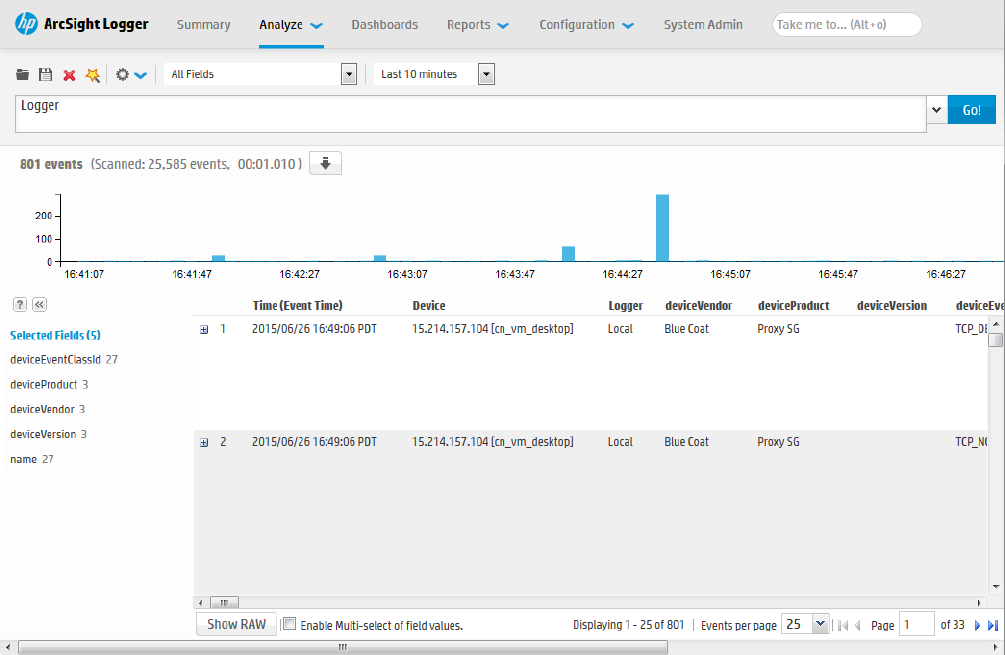Screen dimensions: 1005x655
Task: Click the histogram bar before 16:43:07
Action: pyautogui.click(x=380, y=258)
